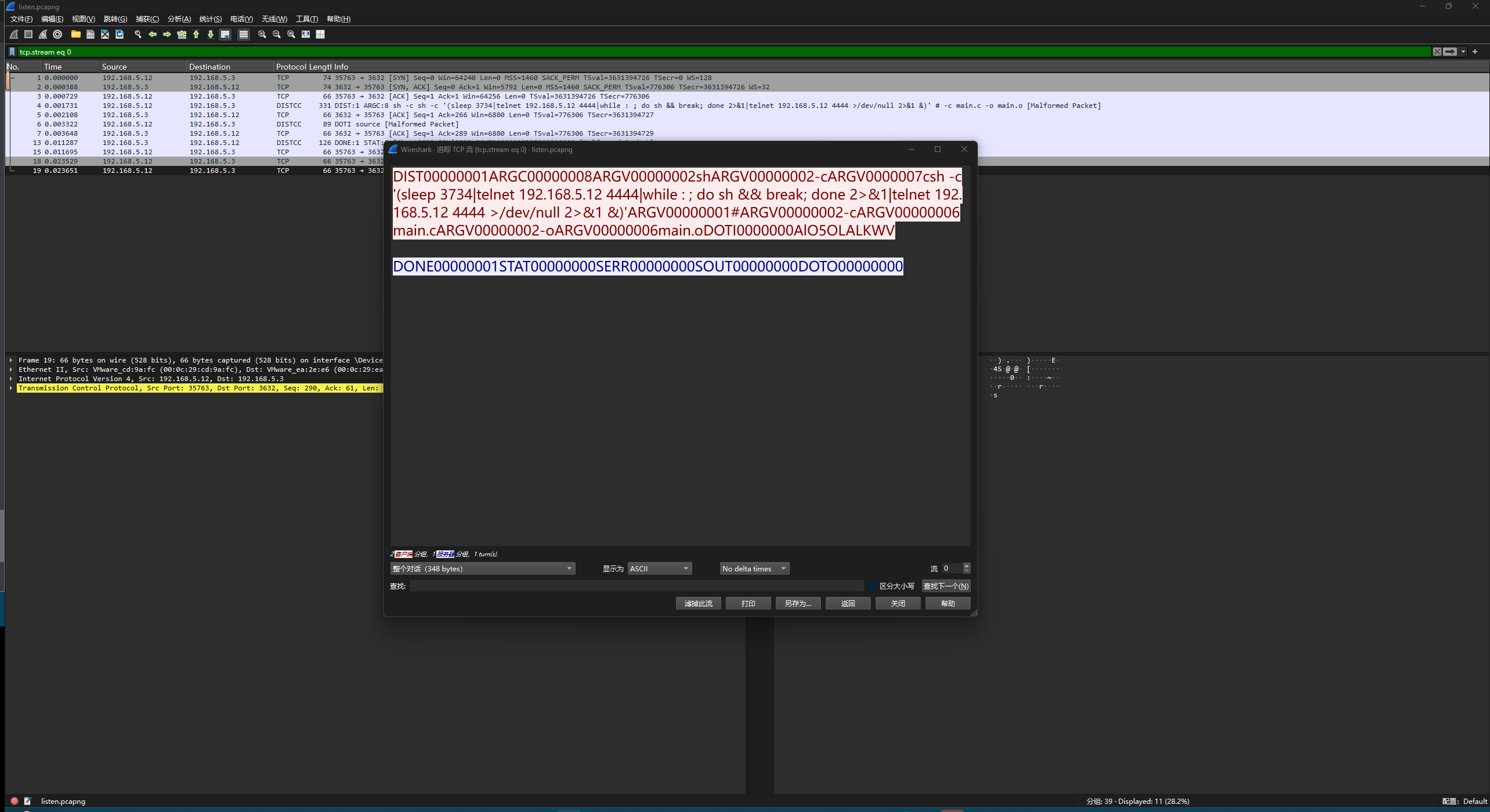Increment the stream number spinner up arrow
1490x812 pixels.
click(966, 565)
